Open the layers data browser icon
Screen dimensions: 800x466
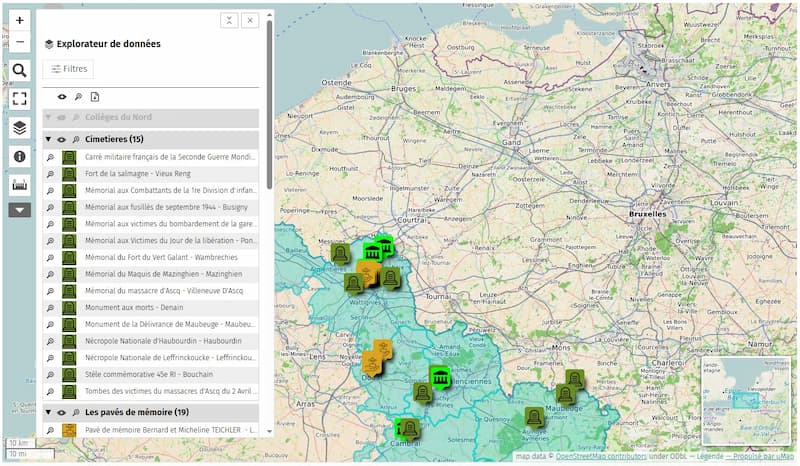point(20,128)
